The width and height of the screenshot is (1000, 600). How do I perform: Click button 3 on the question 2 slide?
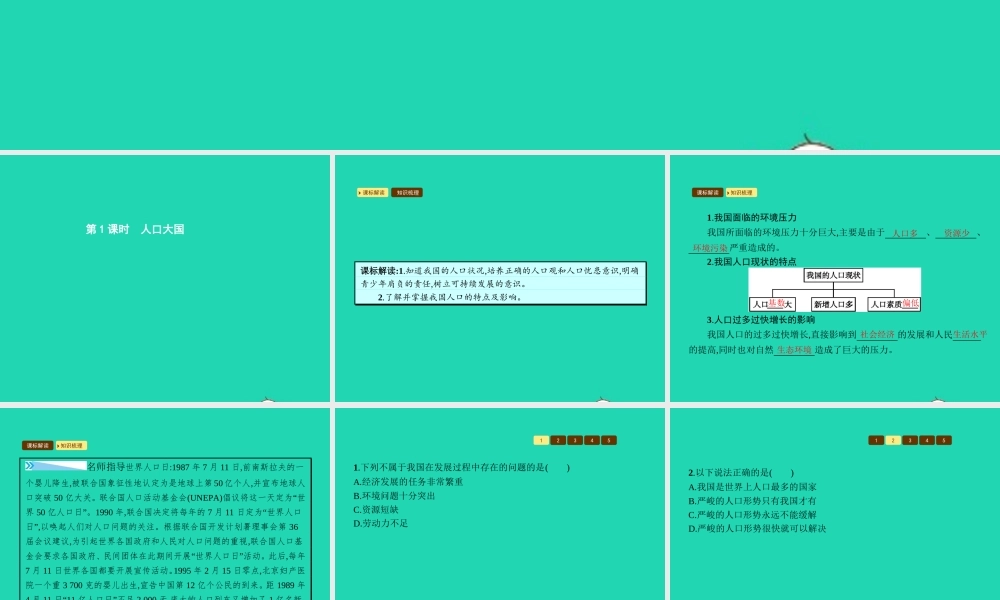coord(910,441)
